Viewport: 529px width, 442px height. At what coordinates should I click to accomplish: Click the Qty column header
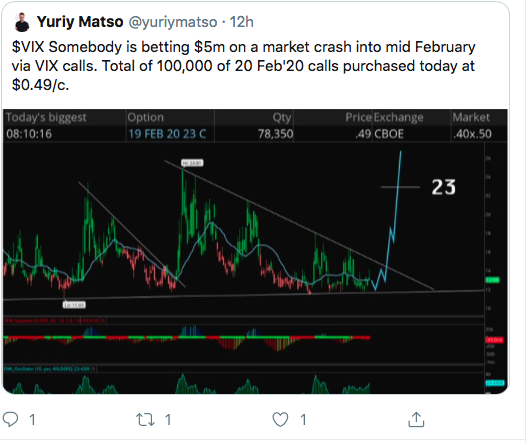click(x=282, y=117)
